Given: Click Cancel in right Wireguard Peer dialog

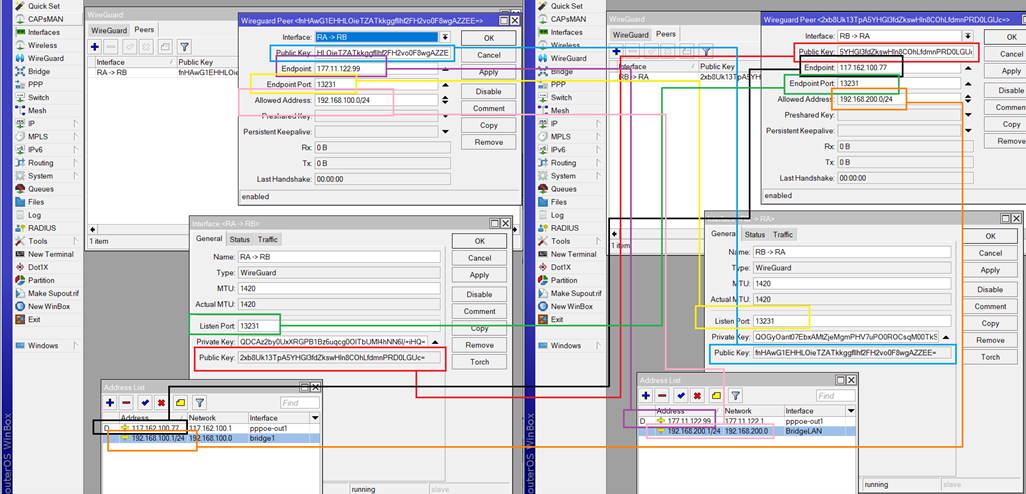Looking at the screenshot, I should [1012, 54].
